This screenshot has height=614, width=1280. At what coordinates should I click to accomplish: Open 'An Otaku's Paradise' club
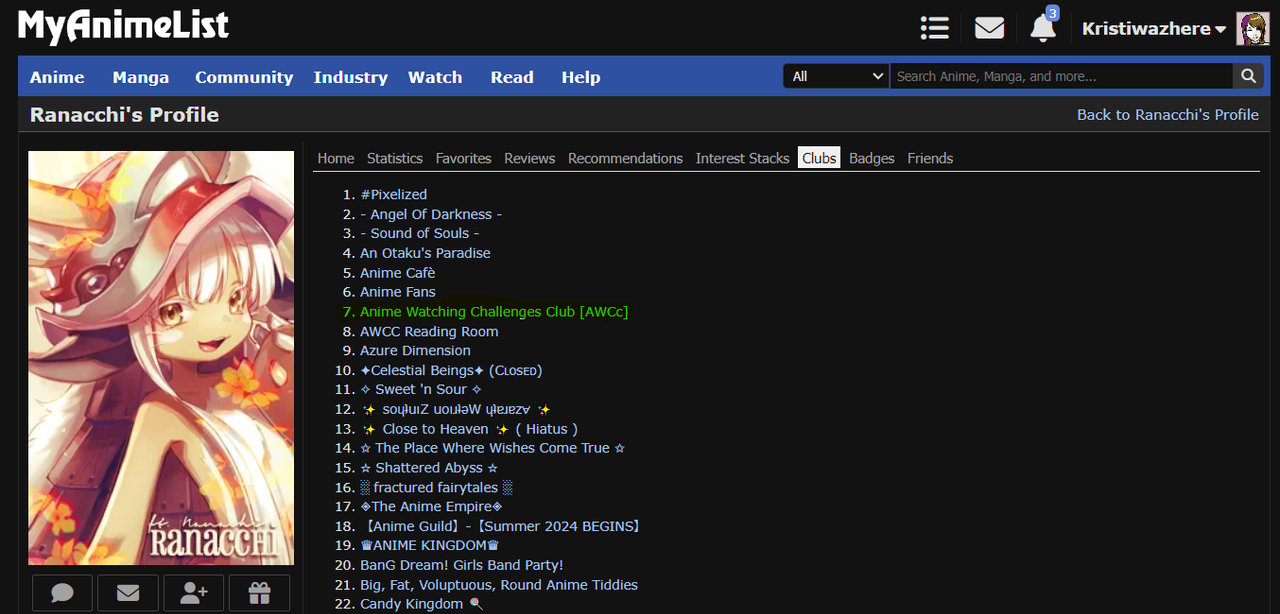coord(425,253)
